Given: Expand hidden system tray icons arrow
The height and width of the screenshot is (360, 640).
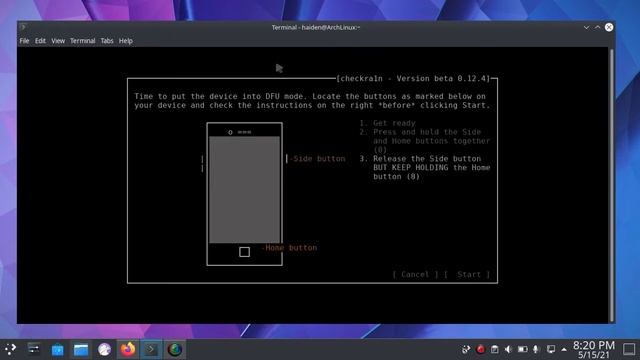Looking at the screenshot, I should 564,350.
